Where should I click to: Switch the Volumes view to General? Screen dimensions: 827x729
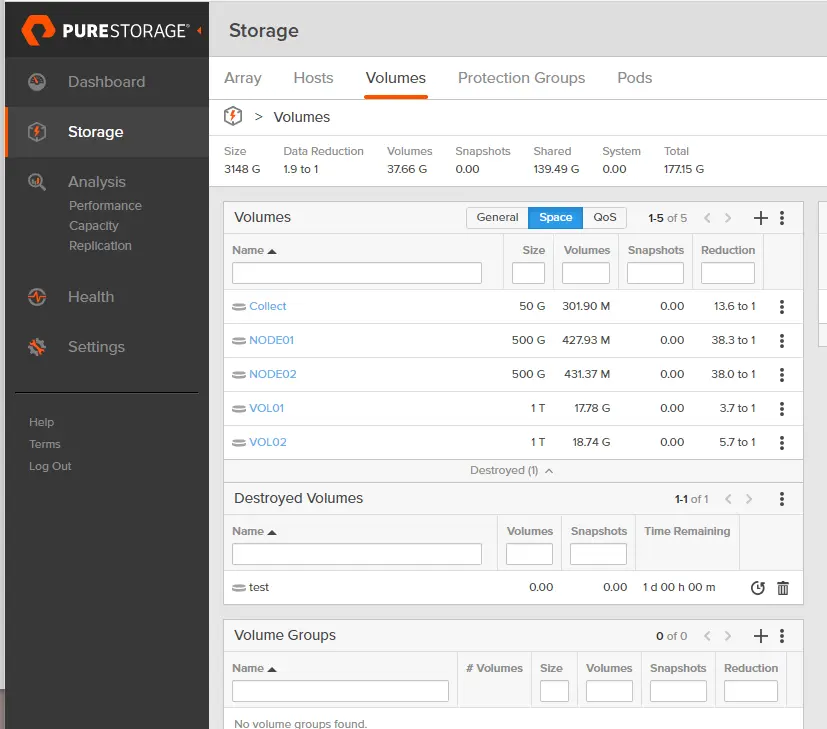click(496, 217)
